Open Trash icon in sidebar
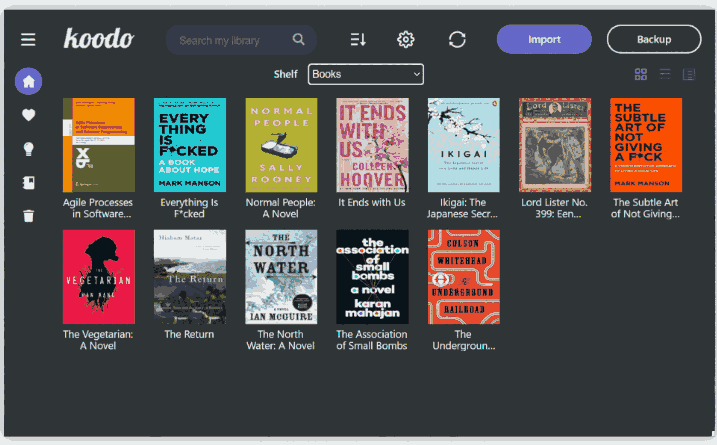The height and width of the screenshot is (445, 717). (x=28, y=215)
